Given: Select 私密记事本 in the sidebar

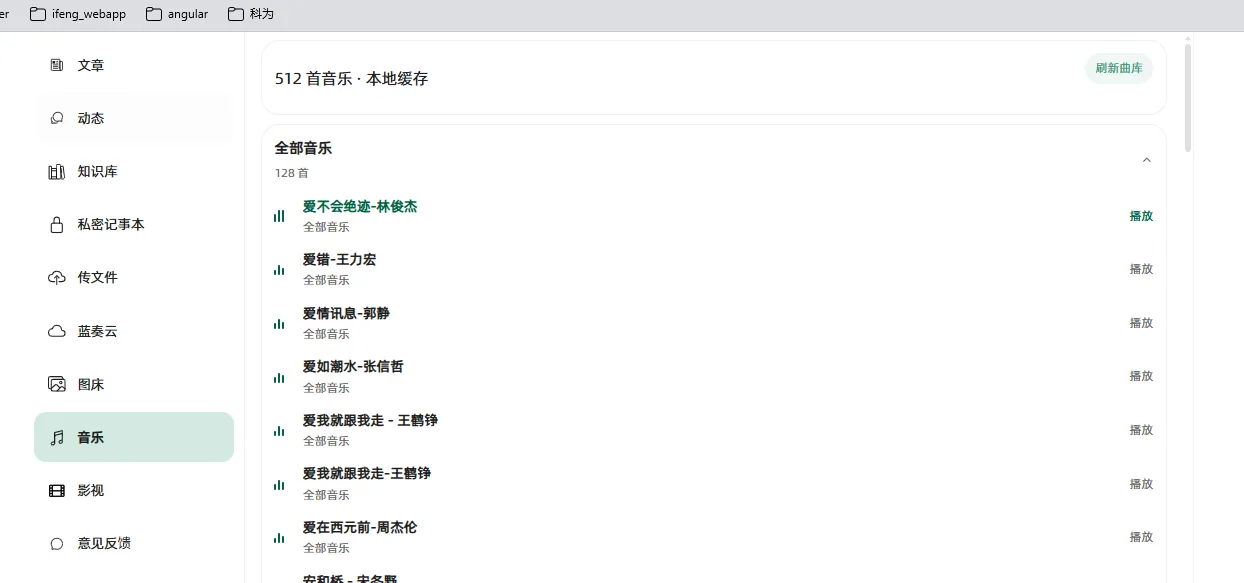Looking at the screenshot, I should [134, 224].
